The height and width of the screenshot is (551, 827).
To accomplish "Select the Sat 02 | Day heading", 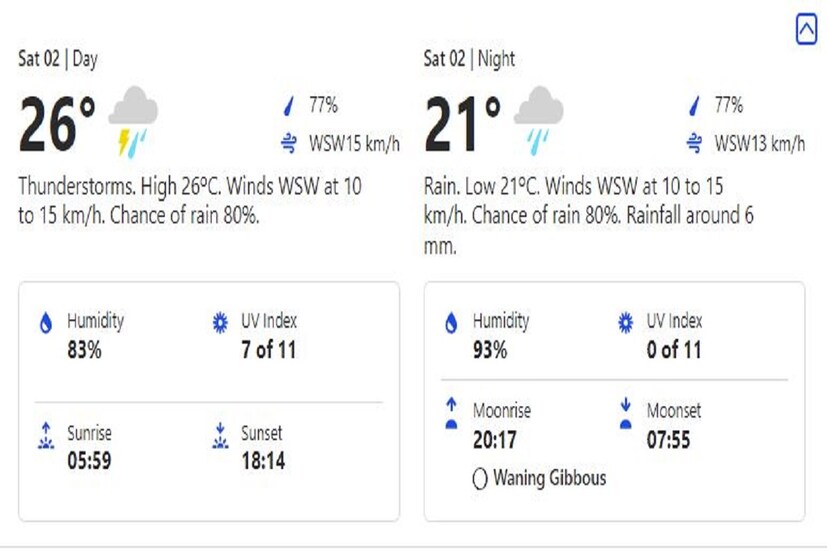I will coord(58,59).
